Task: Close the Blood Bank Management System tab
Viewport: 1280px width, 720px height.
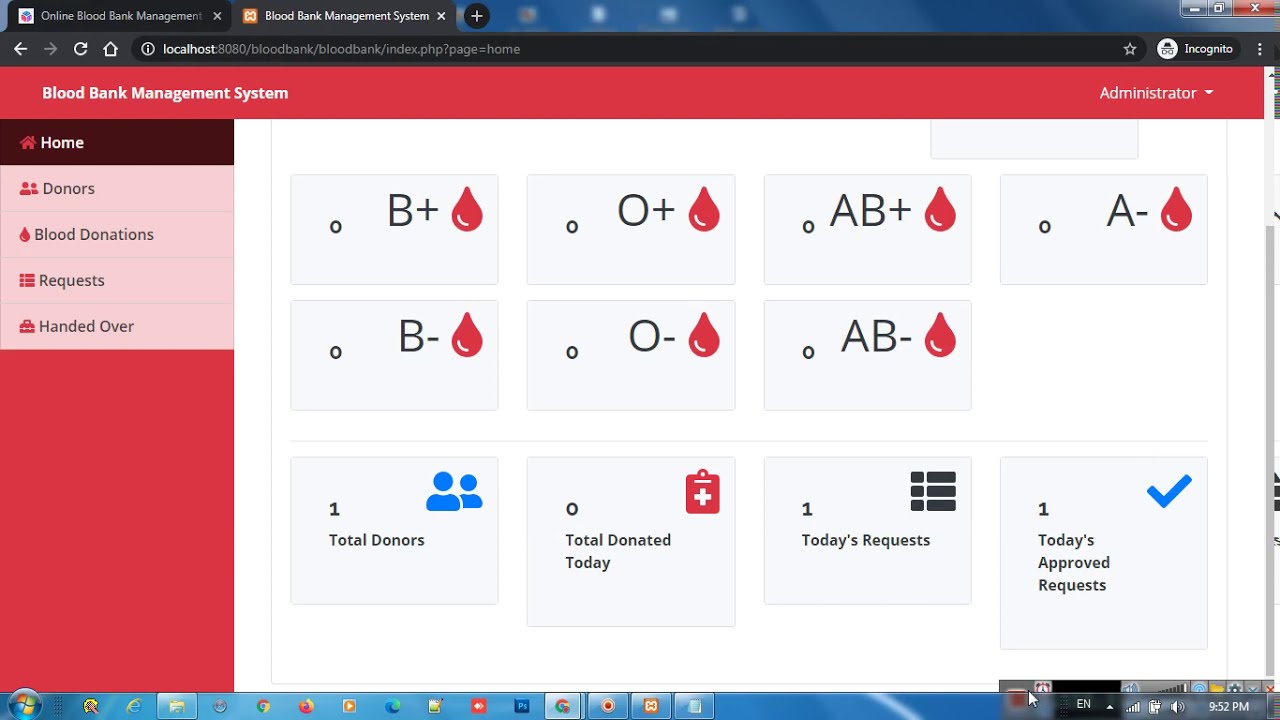Action: [x=441, y=16]
